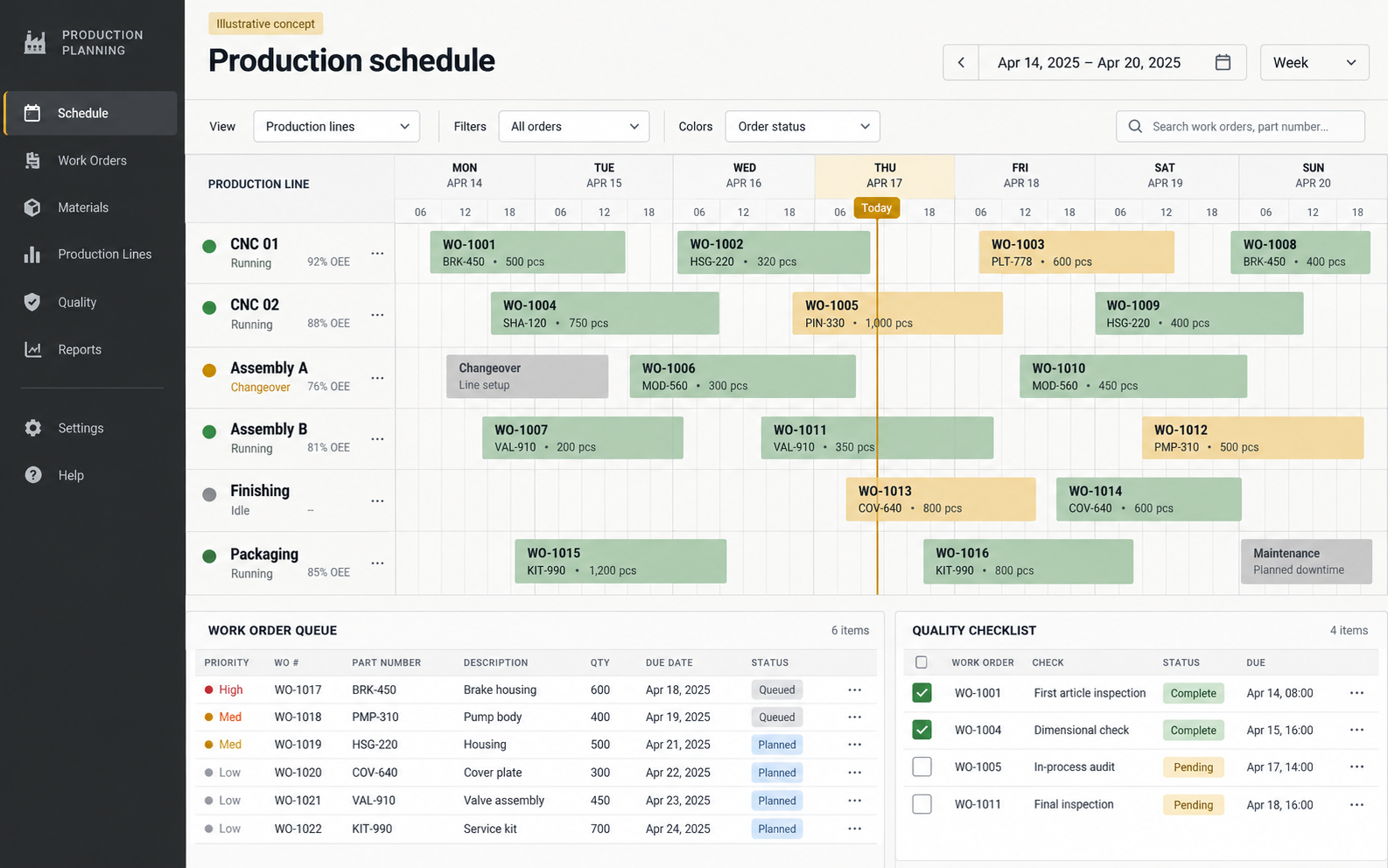Click the Illustrative concept tag
The width and height of the screenshot is (1388, 868).
coord(265,24)
